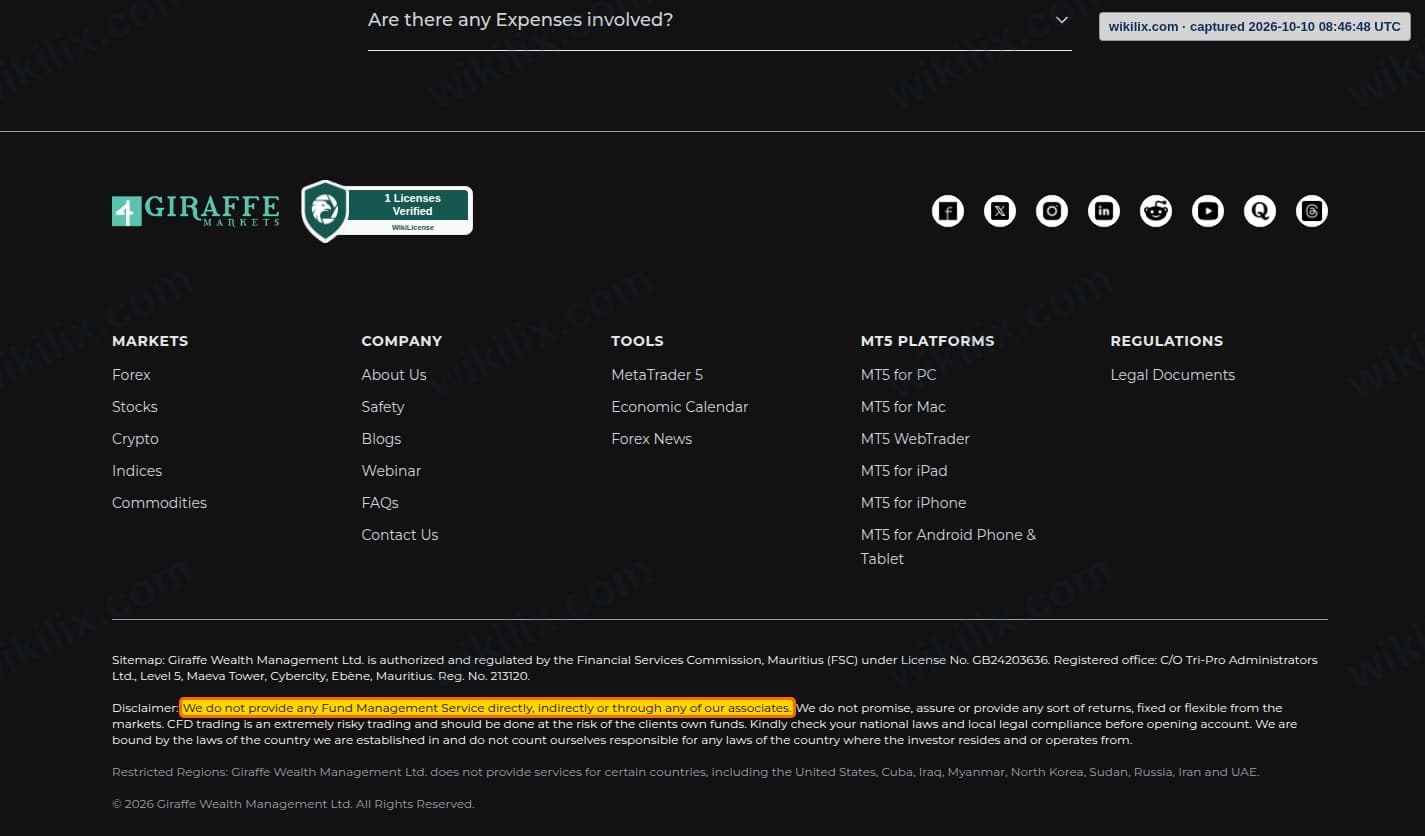Open the Stocks link
The height and width of the screenshot is (836, 1425).
click(x=135, y=407)
